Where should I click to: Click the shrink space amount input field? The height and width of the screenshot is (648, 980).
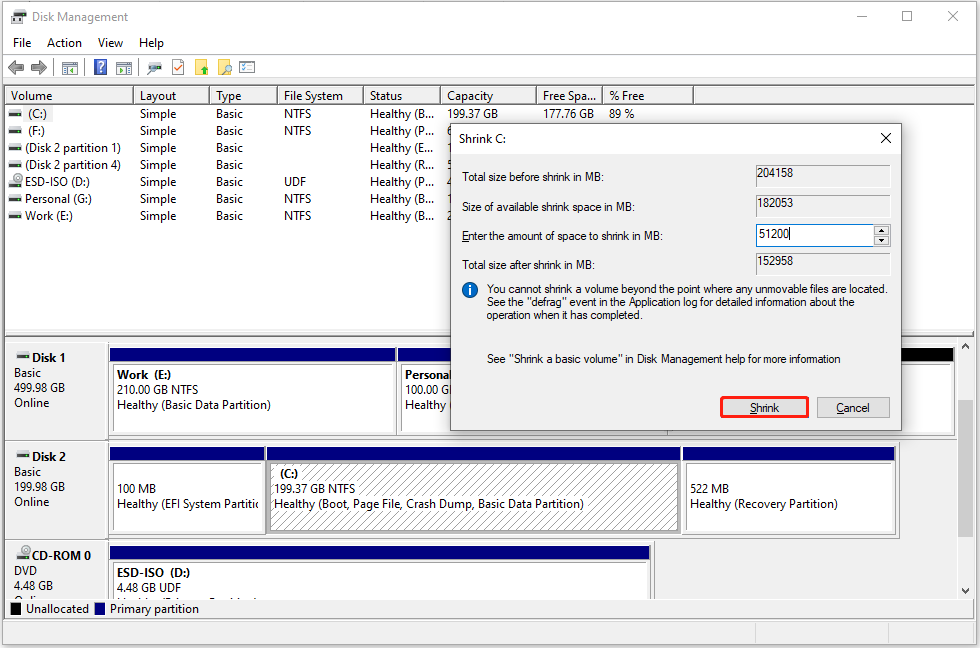click(x=810, y=235)
